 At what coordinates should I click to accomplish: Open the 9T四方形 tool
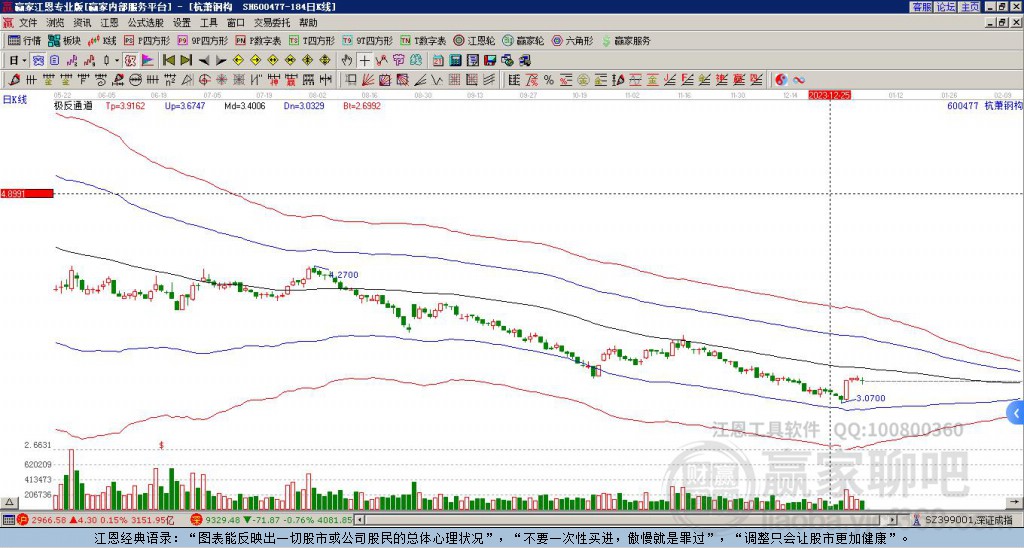(x=367, y=40)
